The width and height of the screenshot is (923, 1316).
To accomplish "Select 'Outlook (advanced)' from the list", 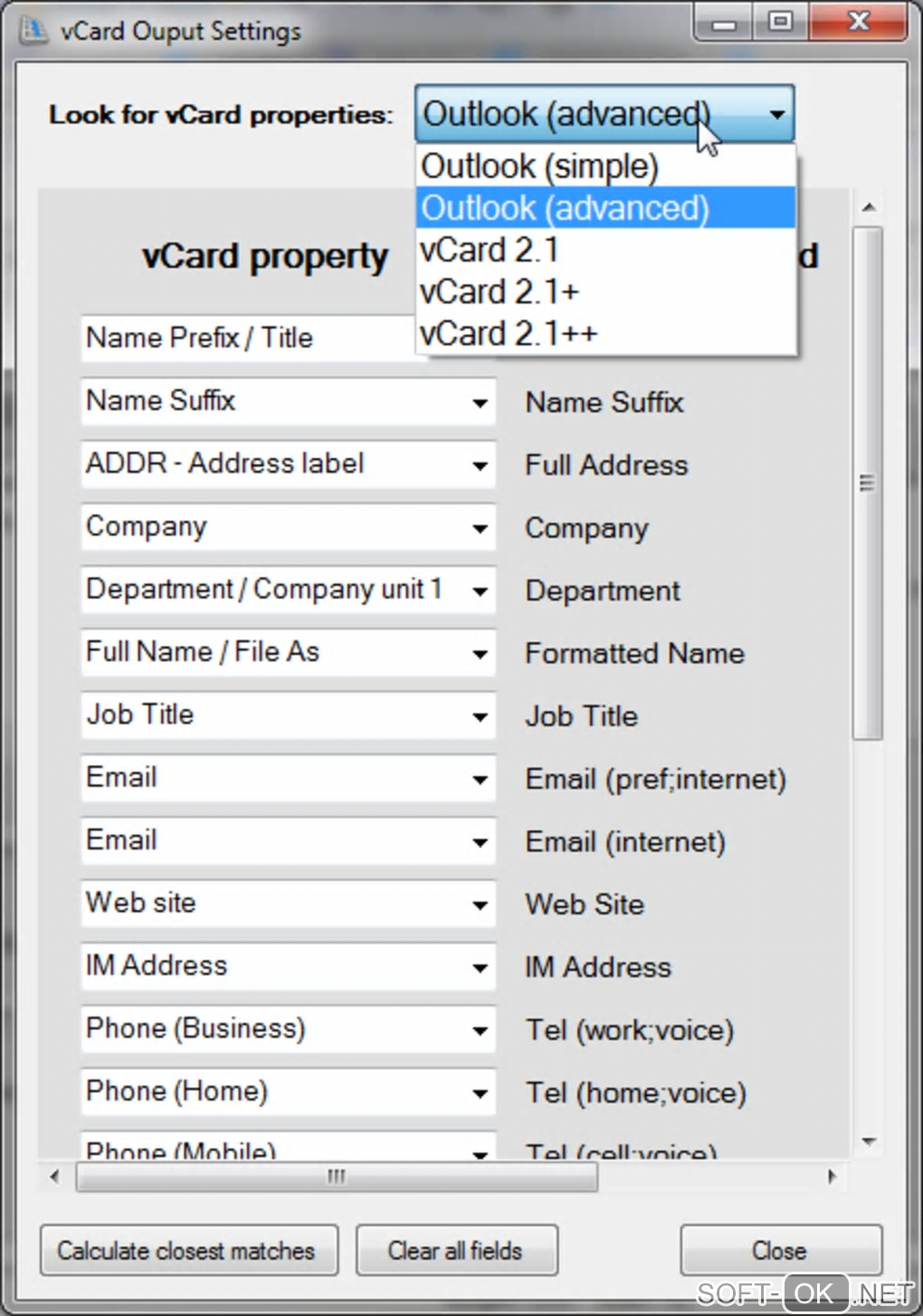I will (605, 208).
